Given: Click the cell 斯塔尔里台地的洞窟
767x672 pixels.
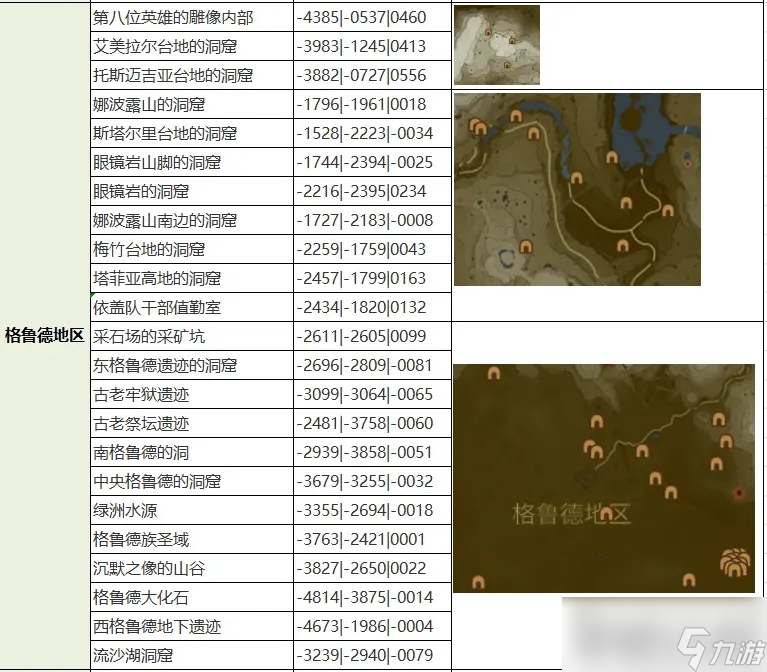Looking at the screenshot, I should [x=192, y=134].
